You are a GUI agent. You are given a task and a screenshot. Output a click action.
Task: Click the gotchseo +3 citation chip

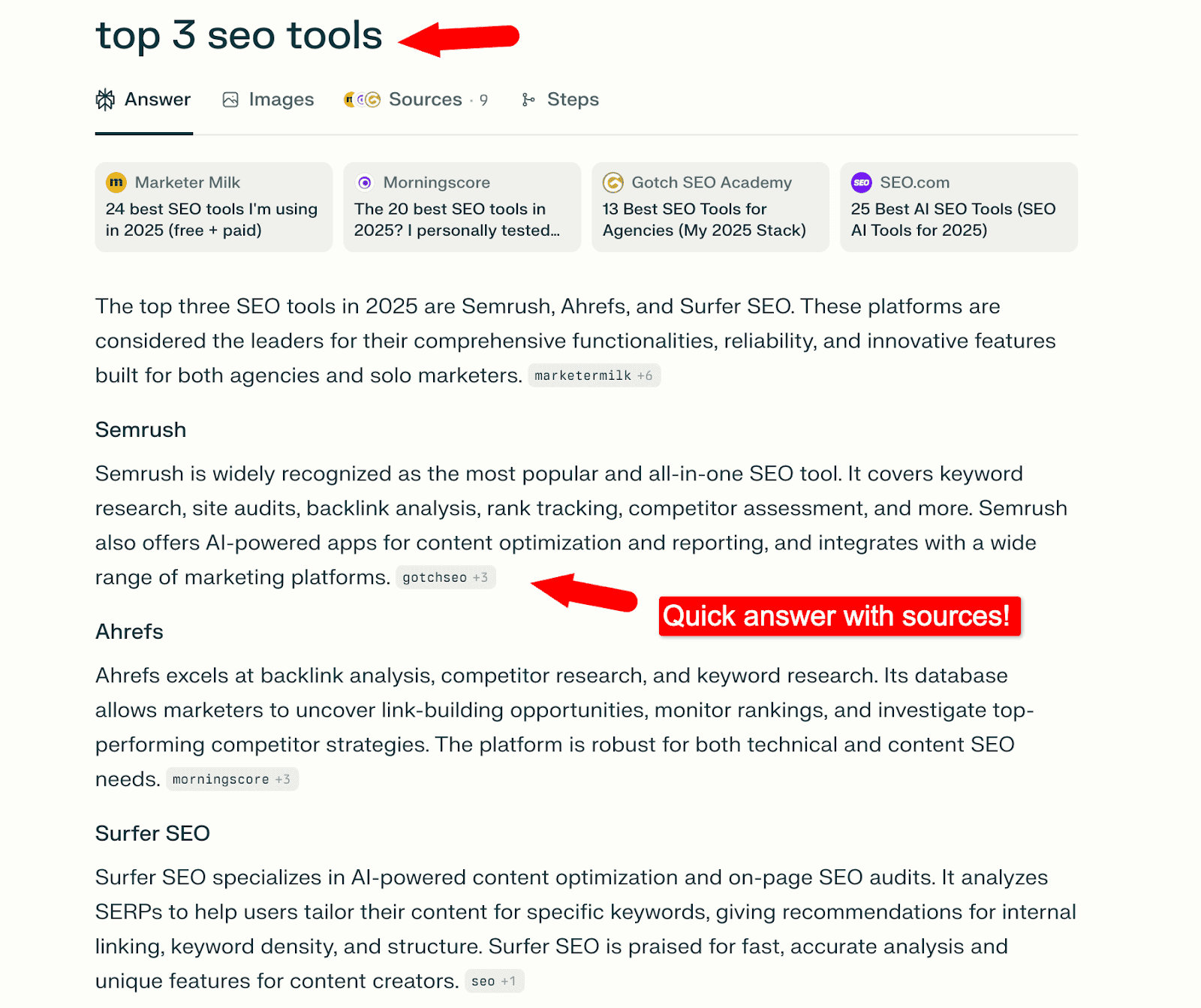click(x=445, y=577)
